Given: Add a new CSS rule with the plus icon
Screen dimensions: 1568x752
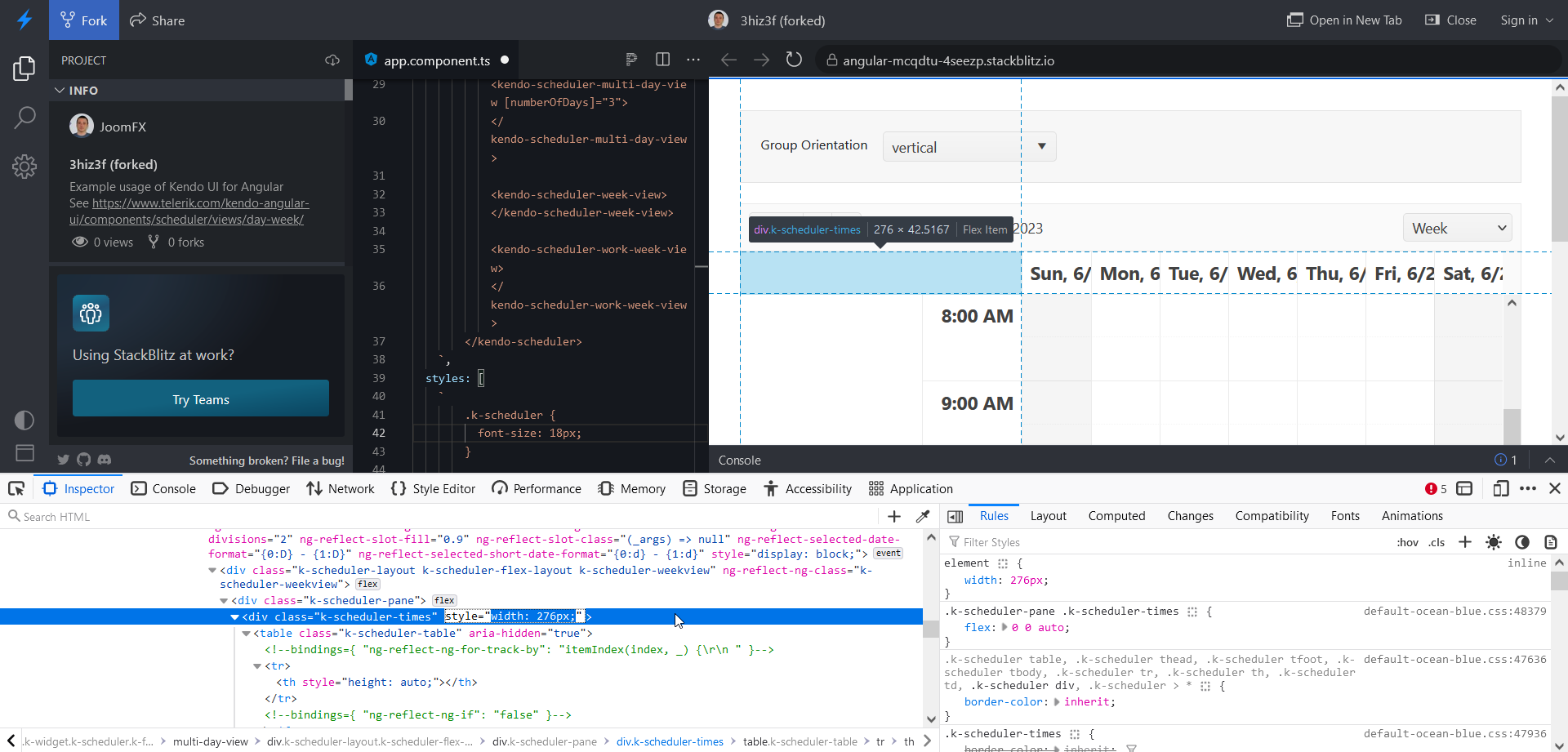Looking at the screenshot, I should (1465, 541).
